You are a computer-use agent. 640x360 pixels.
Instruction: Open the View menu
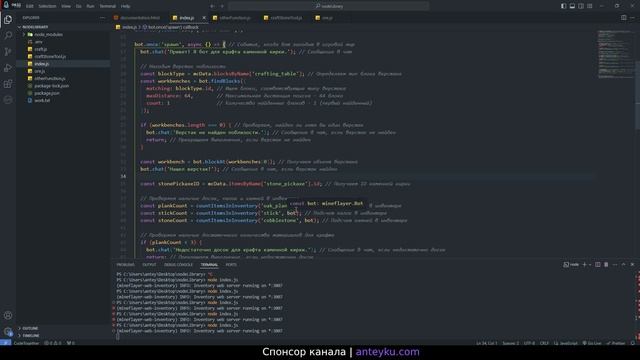click(x=66, y=6)
